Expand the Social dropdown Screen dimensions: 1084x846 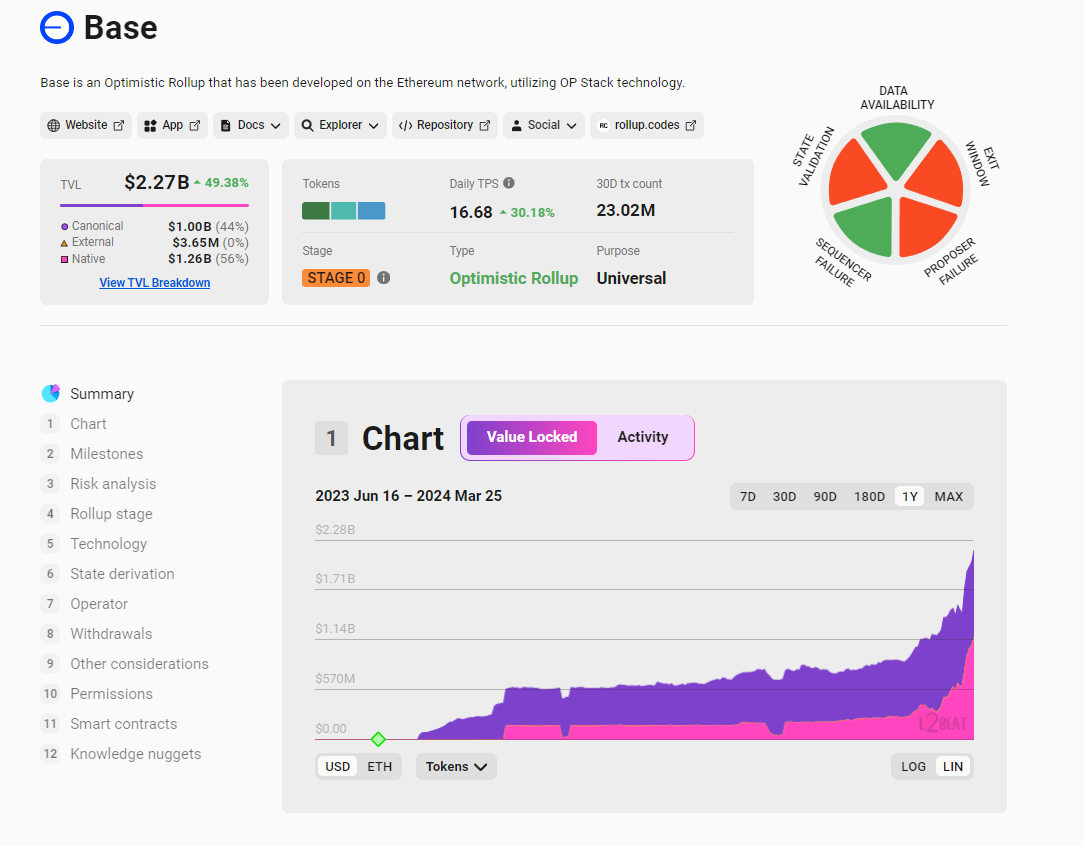[571, 126]
